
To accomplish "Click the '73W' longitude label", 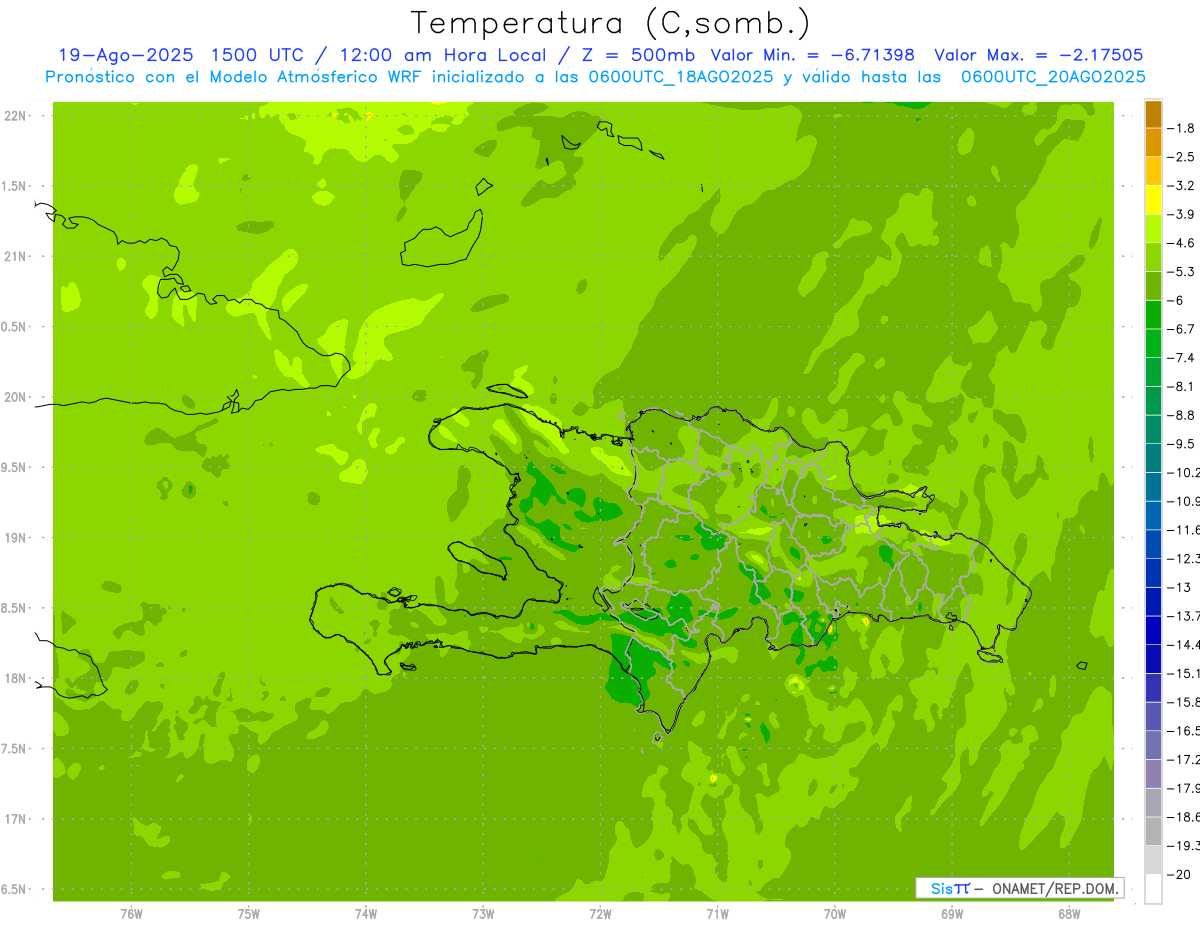I will point(483,913).
